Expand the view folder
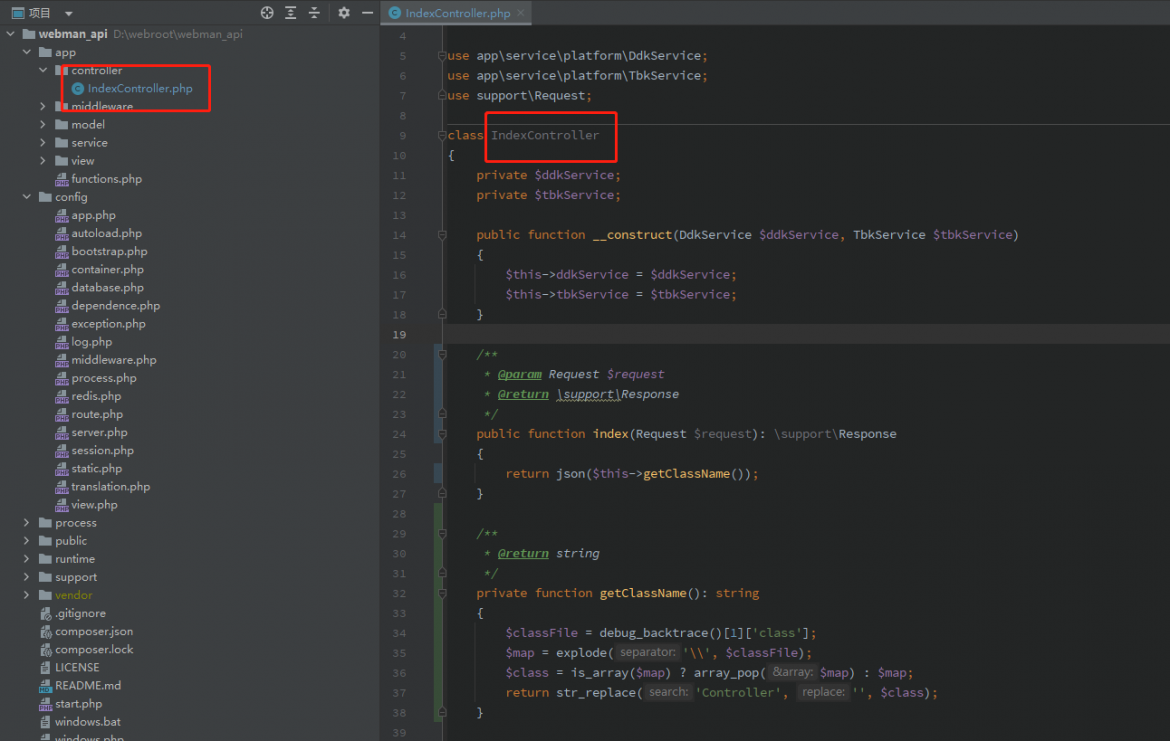The height and width of the screenshot is (741, 1170). click(x=43, y=160)
